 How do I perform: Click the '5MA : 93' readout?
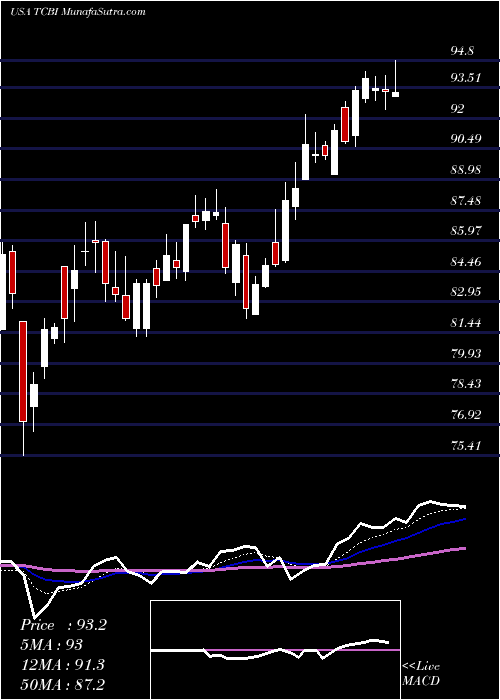51,645
